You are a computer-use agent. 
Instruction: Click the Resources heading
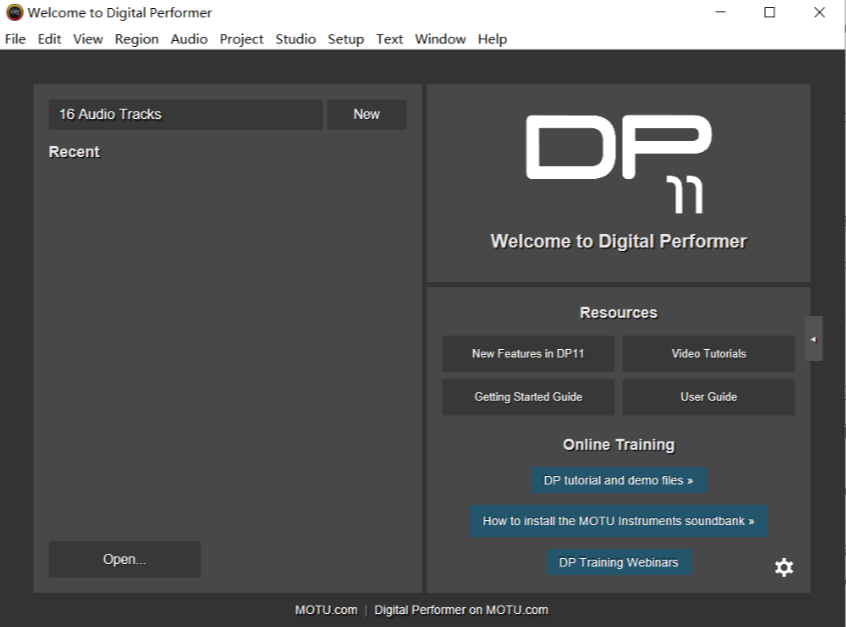pyautogui.click(x=618, y=312)
